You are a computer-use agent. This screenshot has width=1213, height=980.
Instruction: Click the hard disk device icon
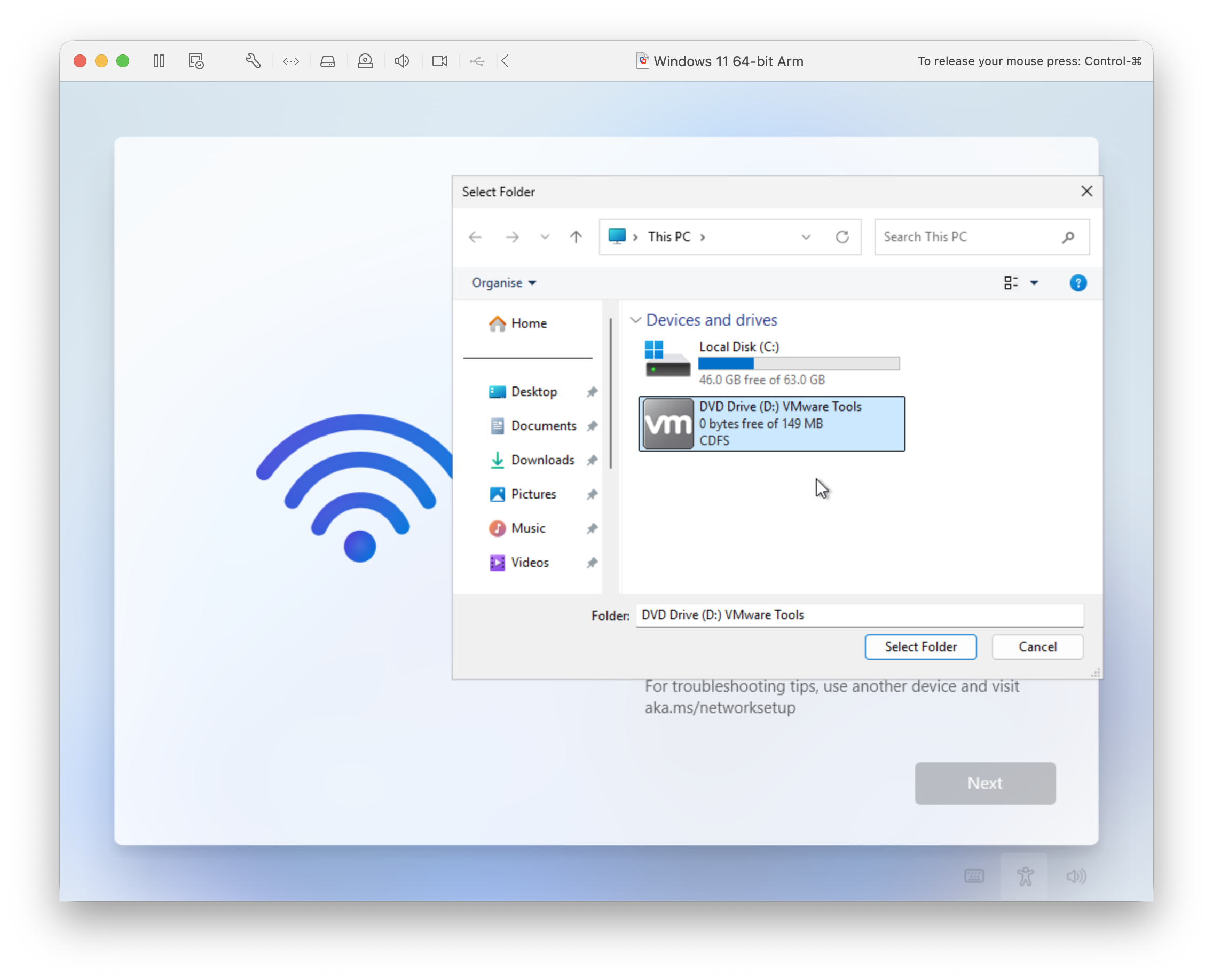[328, 61]
